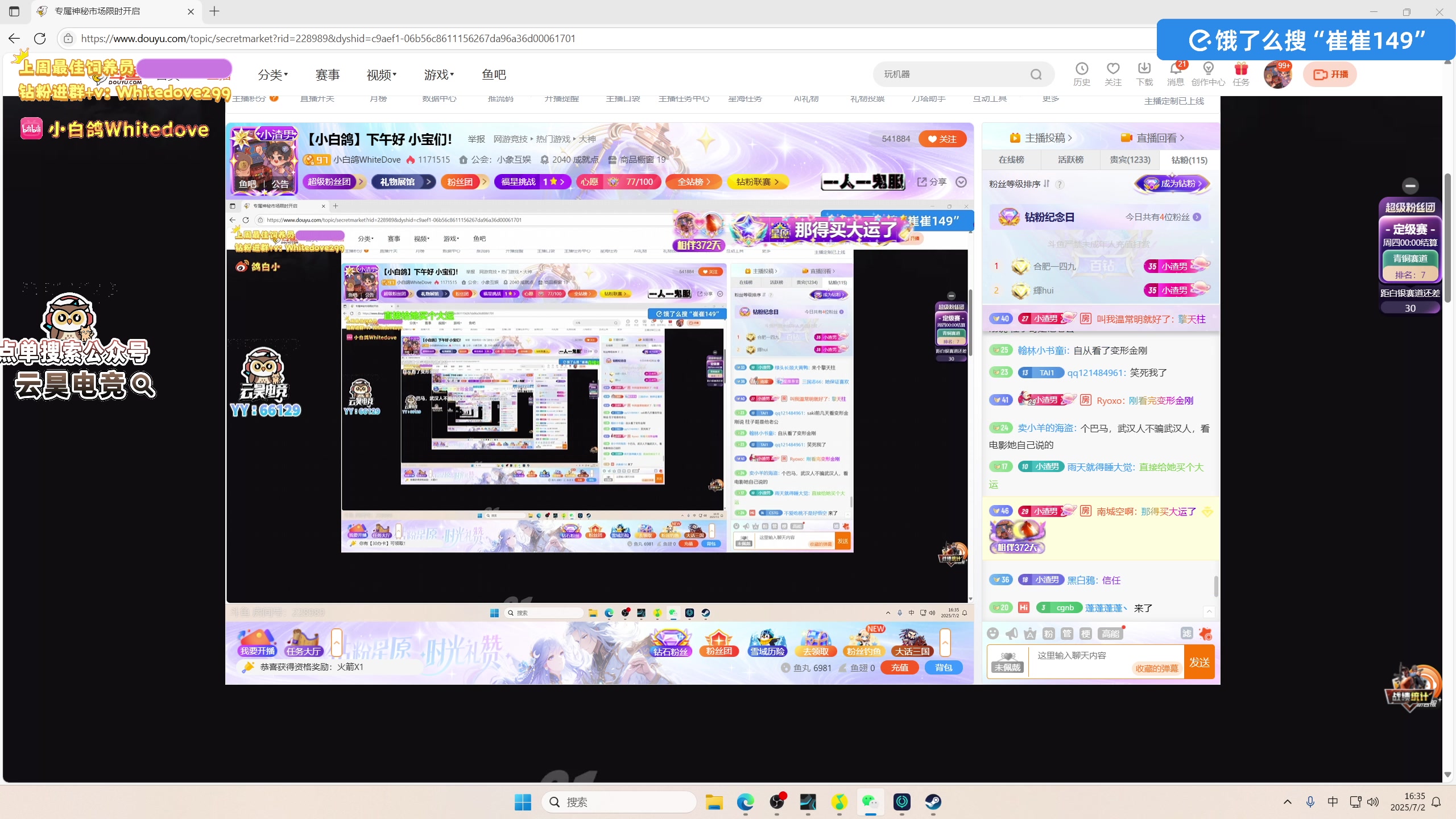
Task: Click the help question mark beside 粉丝等级排序
Action: (1060, 184)
